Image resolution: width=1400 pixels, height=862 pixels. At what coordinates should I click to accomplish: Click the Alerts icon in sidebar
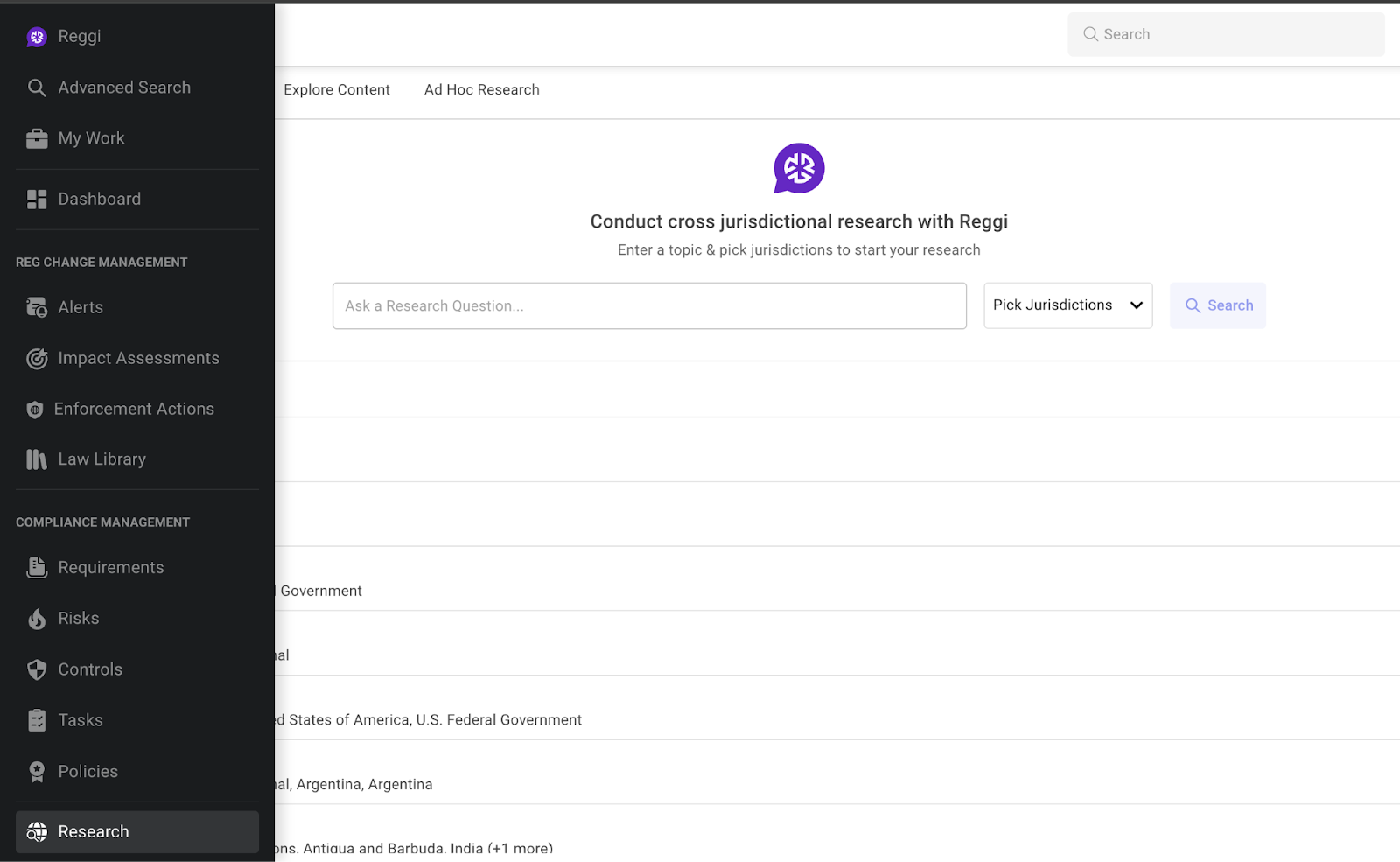click(x=37, y=307)
